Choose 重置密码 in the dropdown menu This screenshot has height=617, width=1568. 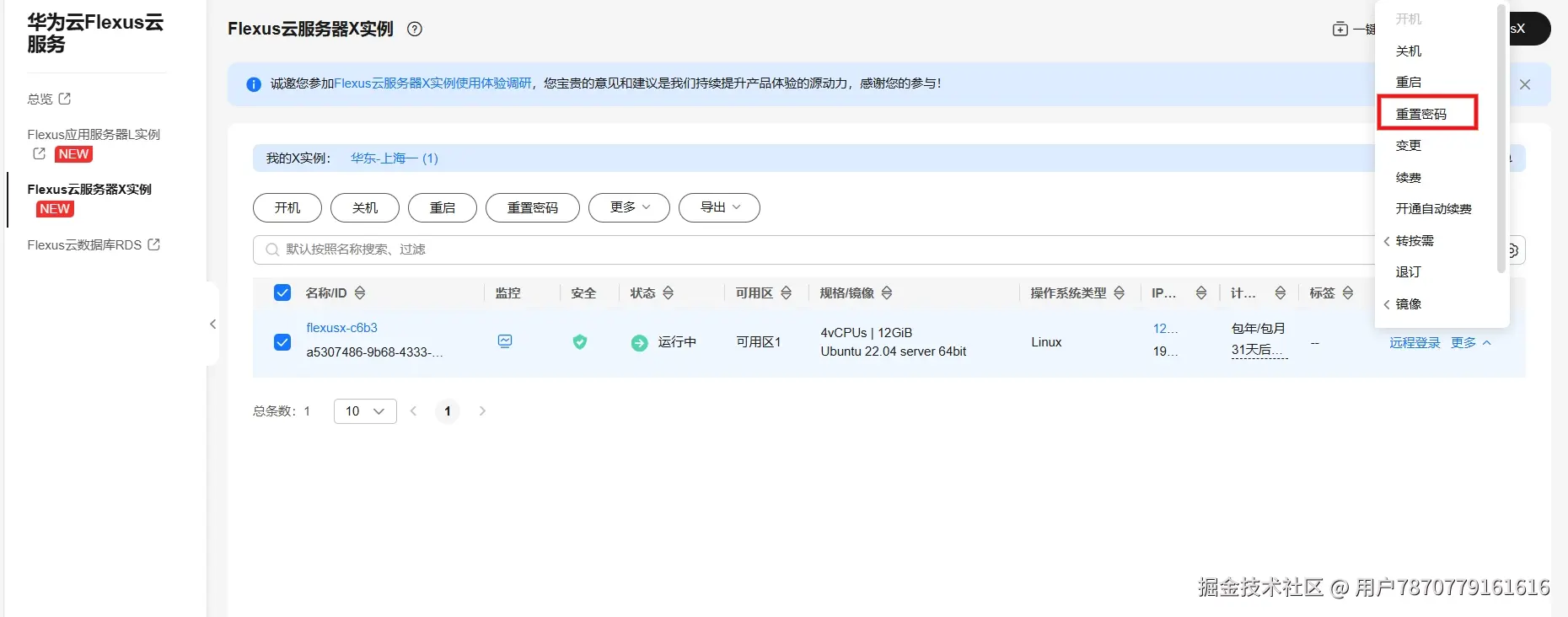click(1421, 114)
